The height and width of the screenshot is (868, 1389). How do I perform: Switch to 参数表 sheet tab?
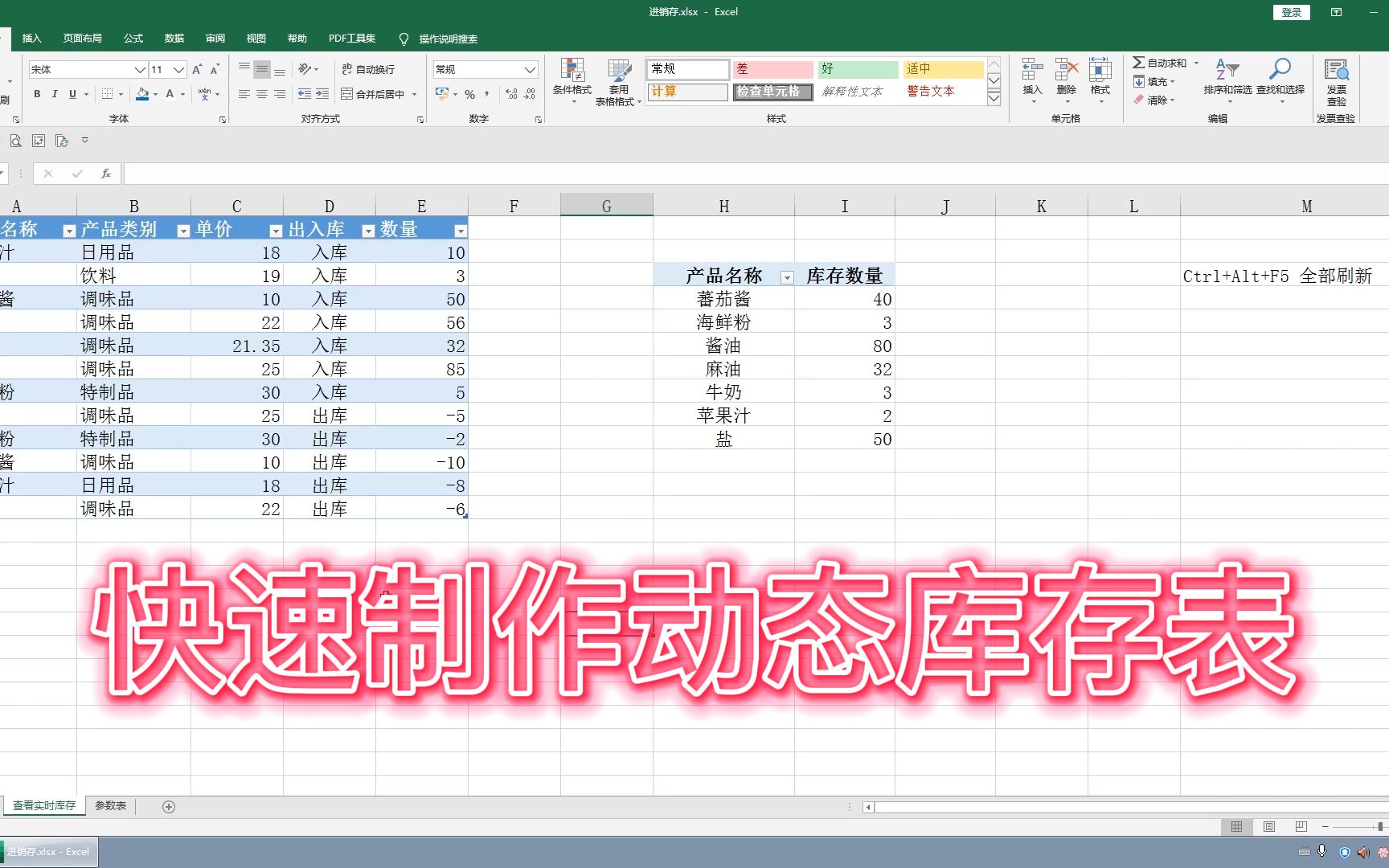pos(111,805)
